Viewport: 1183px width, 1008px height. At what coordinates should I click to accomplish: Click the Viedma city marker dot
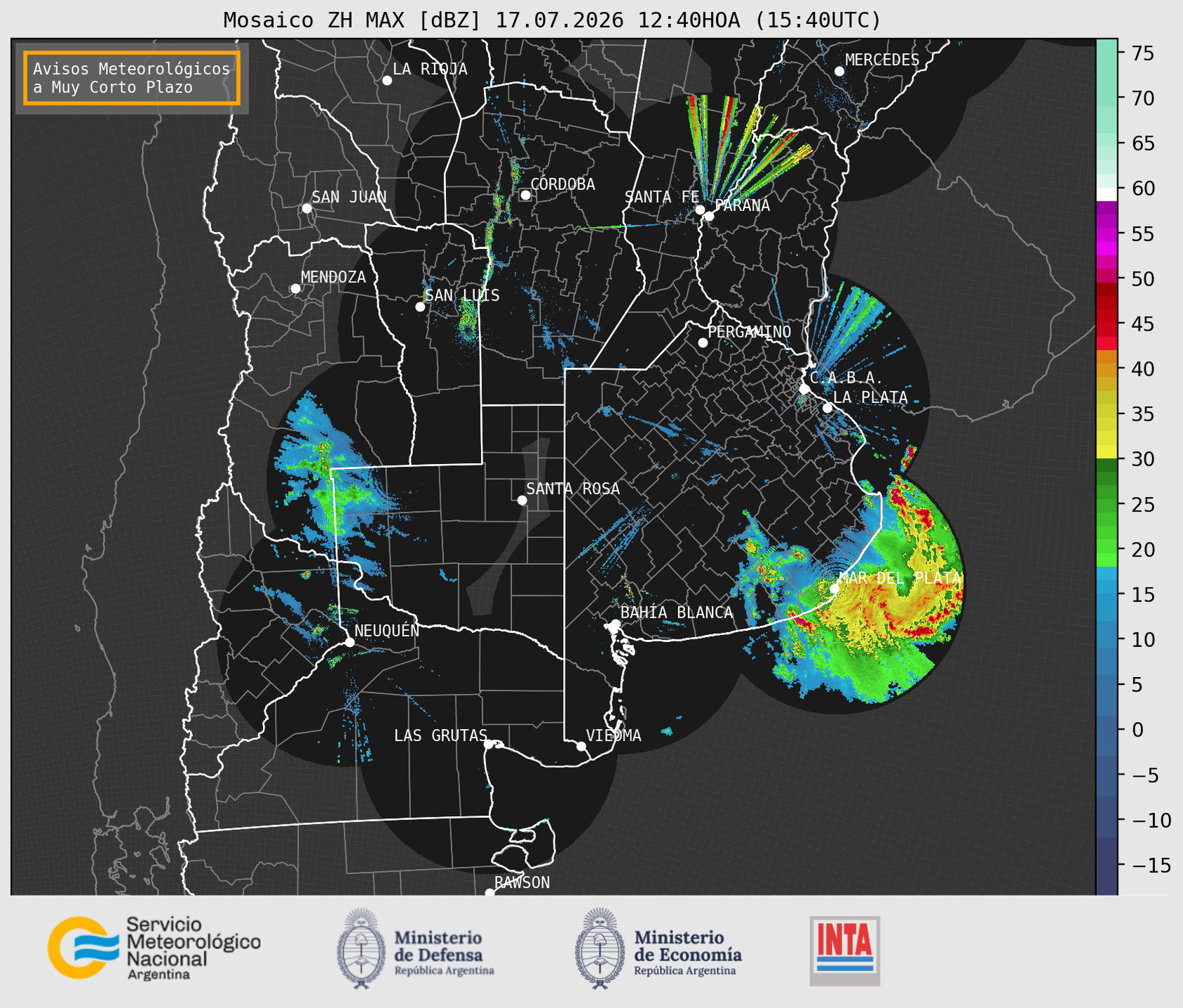pyautogui.click(x=581, y=746)
